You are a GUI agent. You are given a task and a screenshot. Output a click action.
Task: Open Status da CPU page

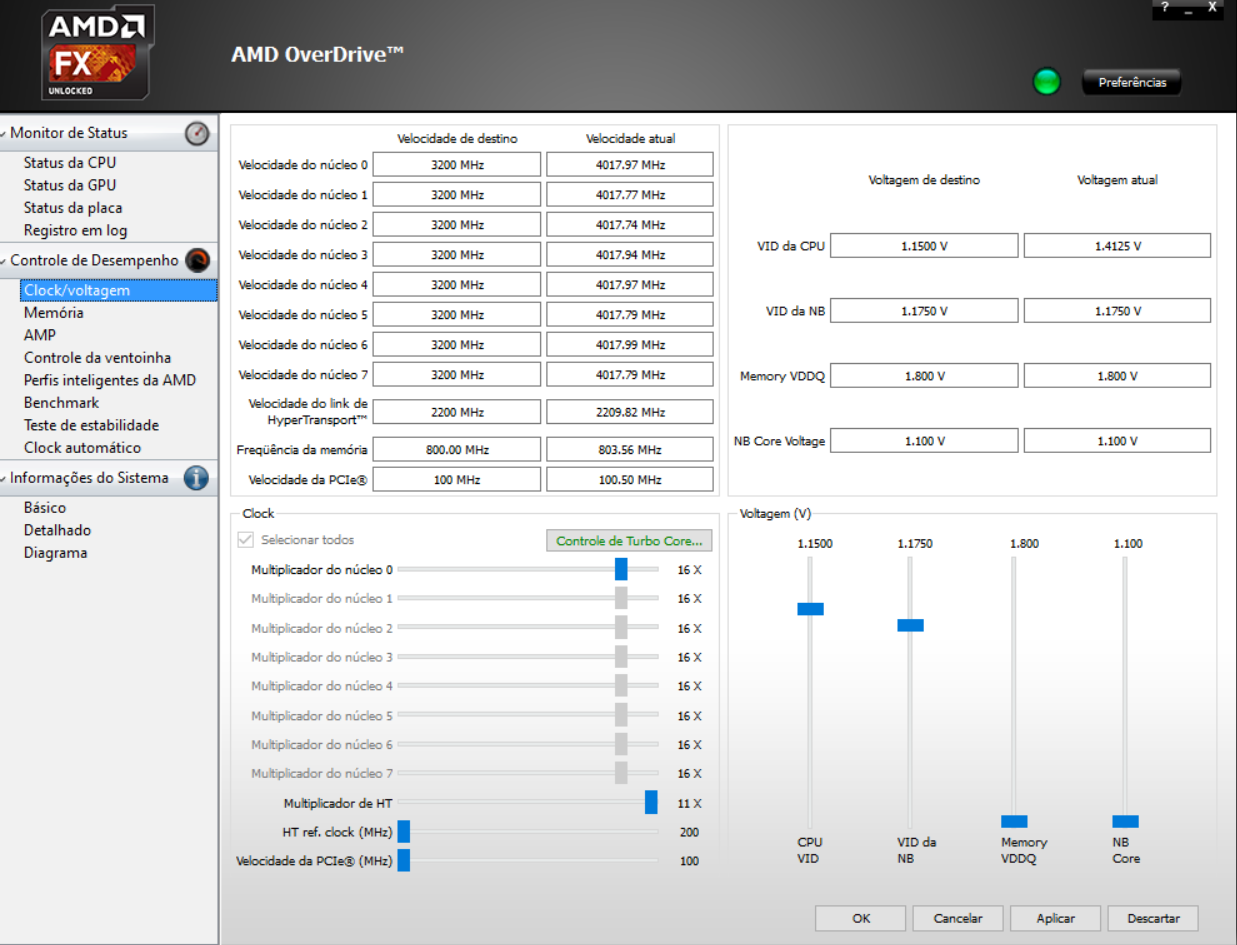click(x=70, y=162)
